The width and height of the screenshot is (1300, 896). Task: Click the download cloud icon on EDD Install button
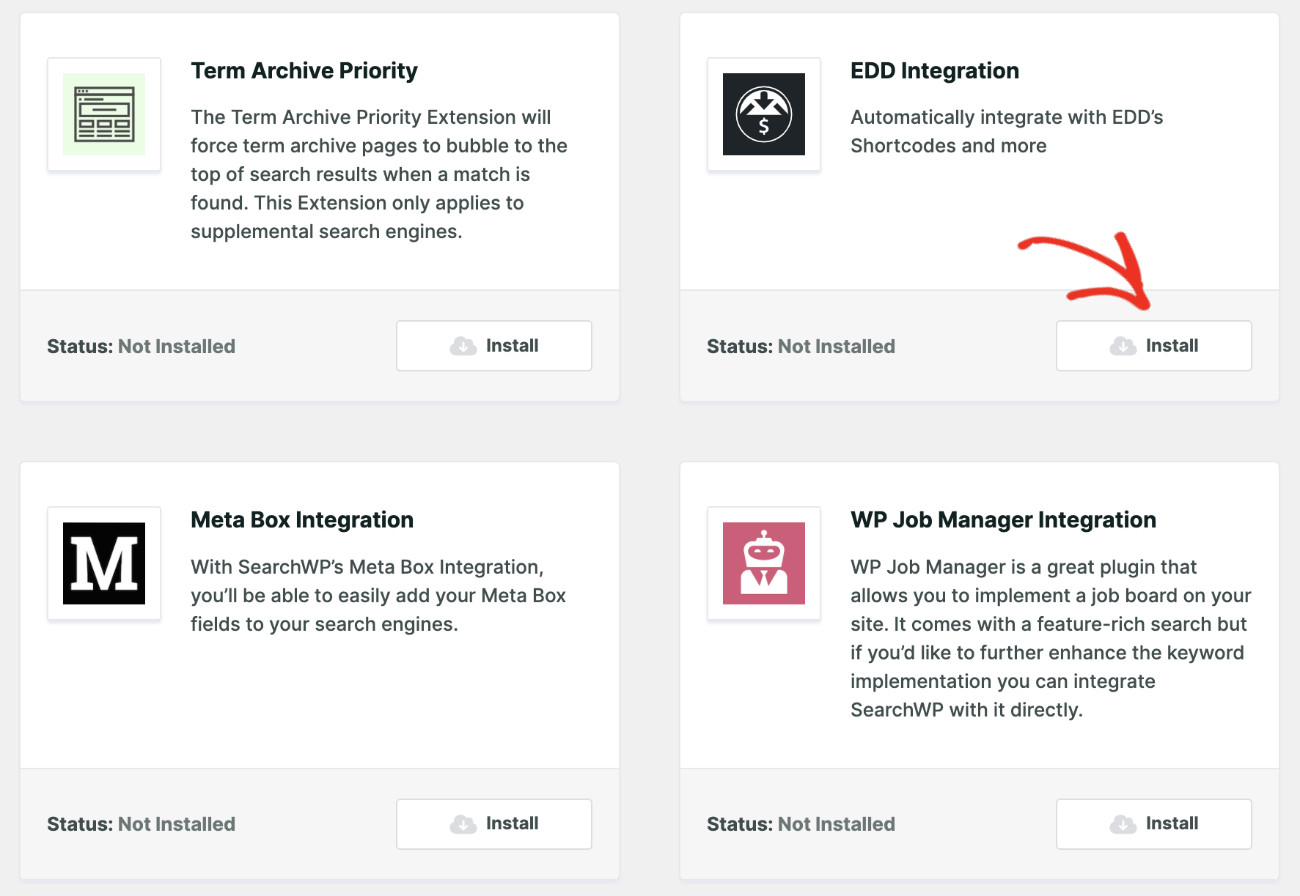click(x=1121, y=345)
